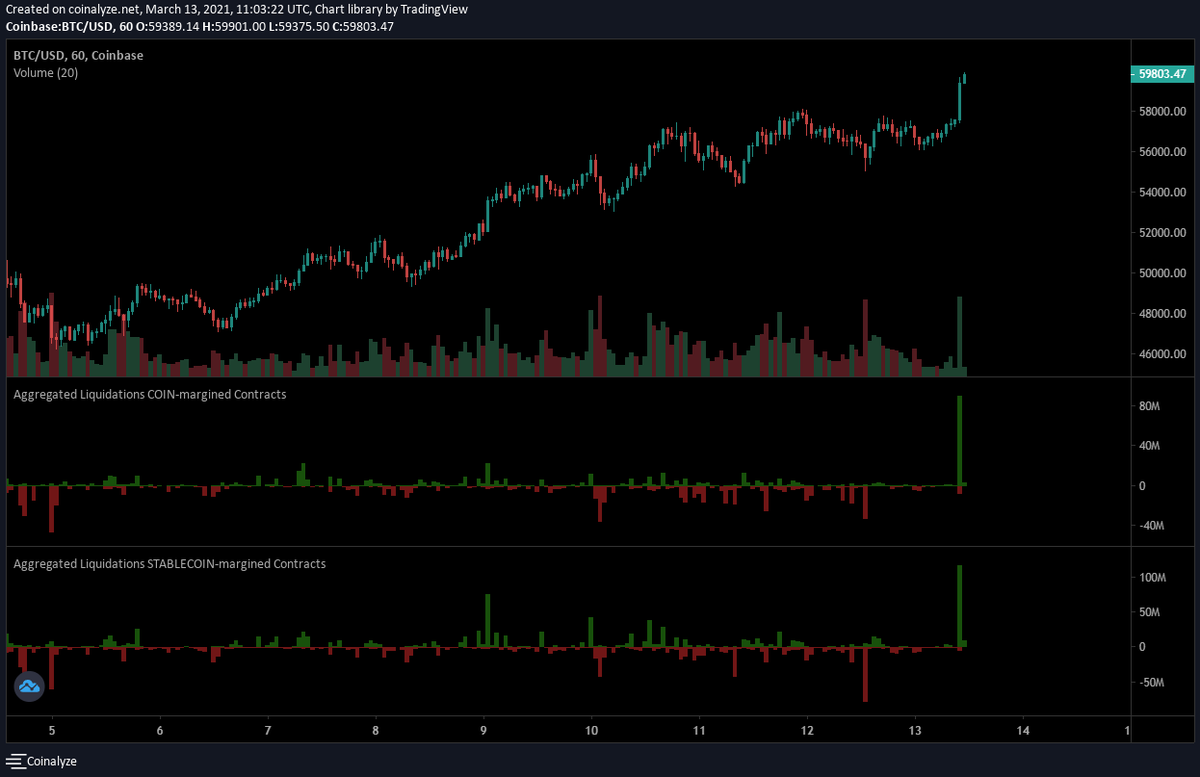The width and height of the screenshot is (1200, 777).
Task: Click date 14 on the time axis
Action: (x=1023, y=731)
